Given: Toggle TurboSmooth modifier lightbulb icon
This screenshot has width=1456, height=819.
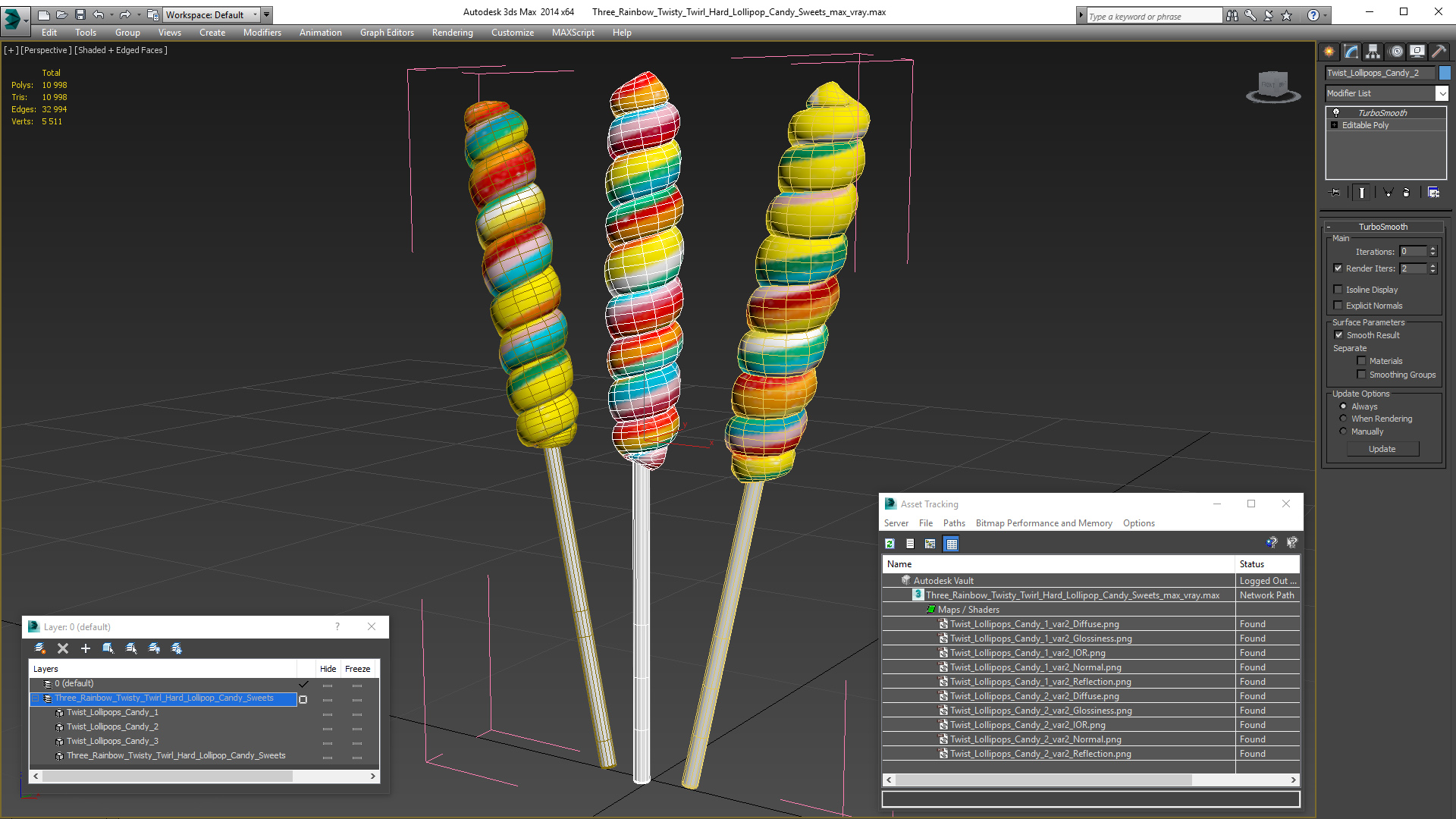Looking at the screenshot, I should (1336, 112).
